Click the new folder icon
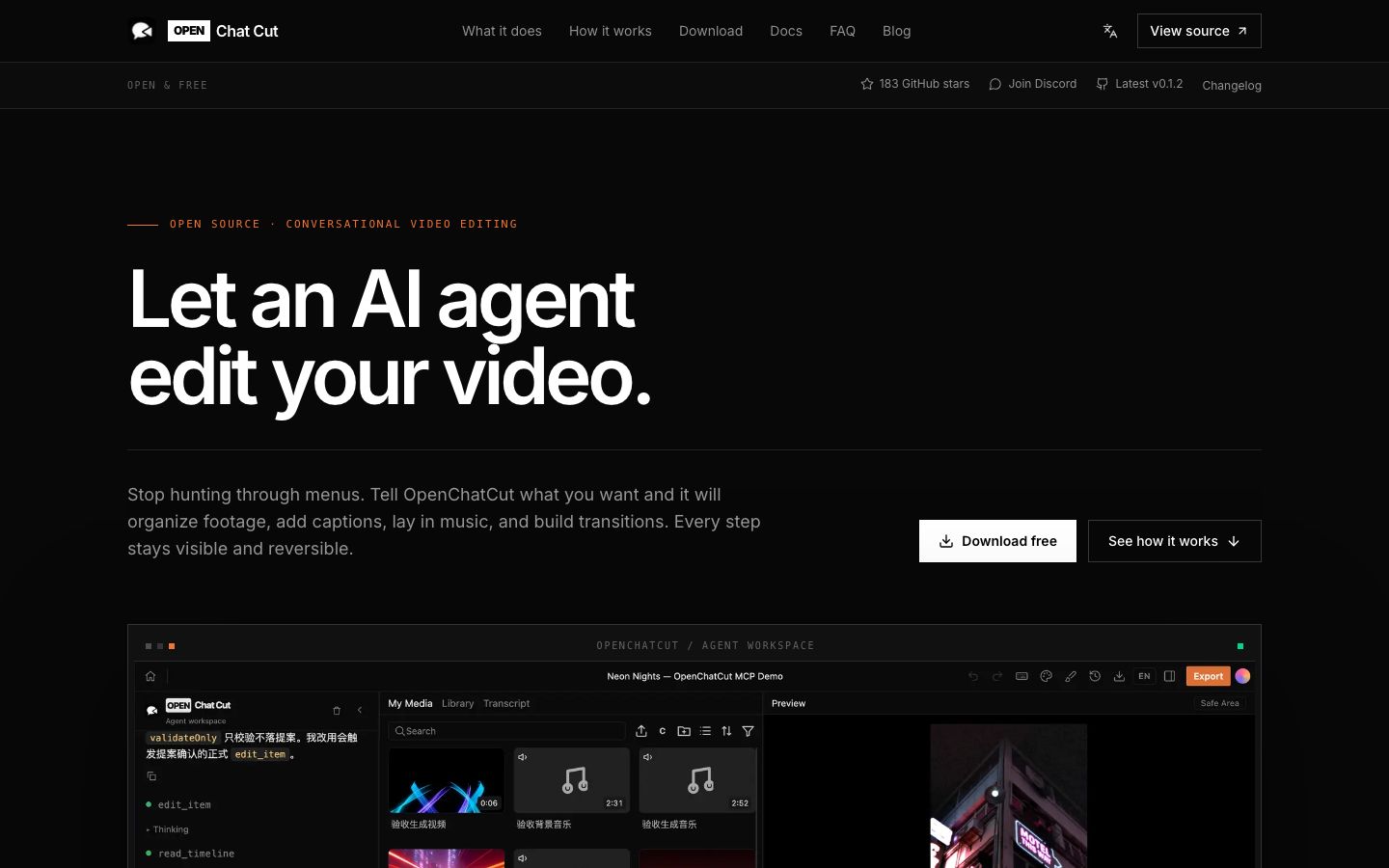This screenshot has height=868, width=1389. pos(684,731)
